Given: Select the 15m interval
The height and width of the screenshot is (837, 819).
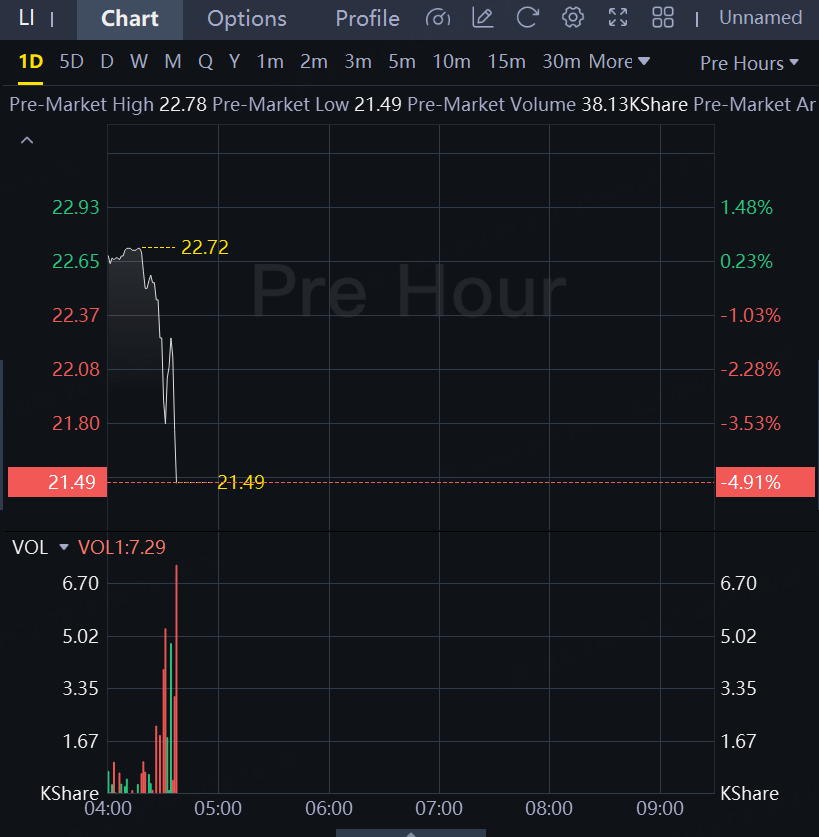Looking at the screenshot, I should [506, 62].
